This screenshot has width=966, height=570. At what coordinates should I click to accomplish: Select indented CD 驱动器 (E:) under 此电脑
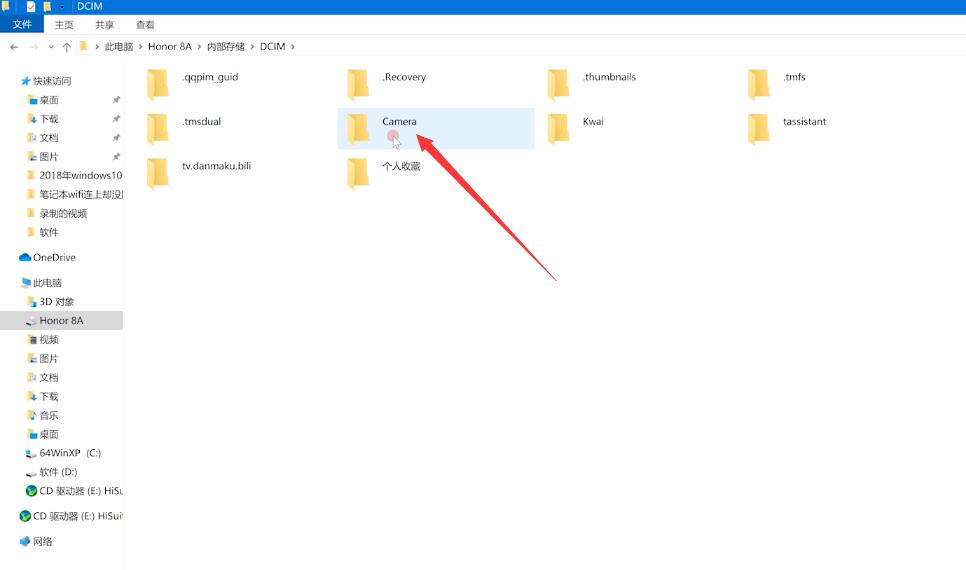pyautogui.click(x=74, y=491)
